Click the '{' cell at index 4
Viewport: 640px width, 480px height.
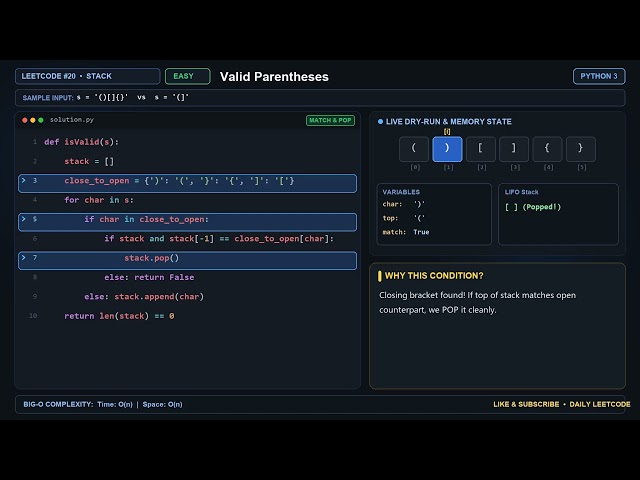pos(547,149)
